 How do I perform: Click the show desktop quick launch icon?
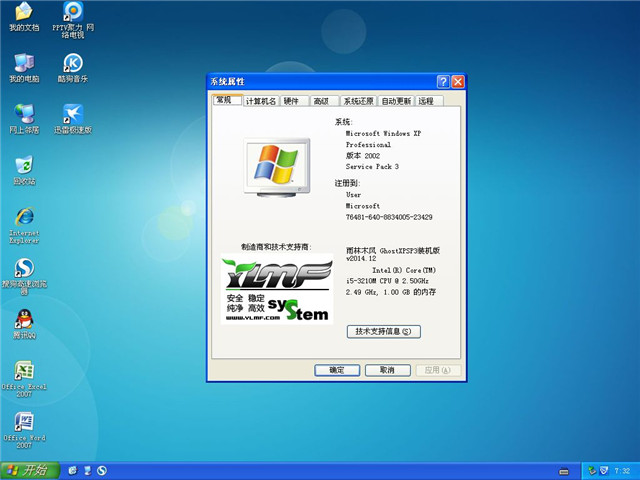click(x=88, y=471)
